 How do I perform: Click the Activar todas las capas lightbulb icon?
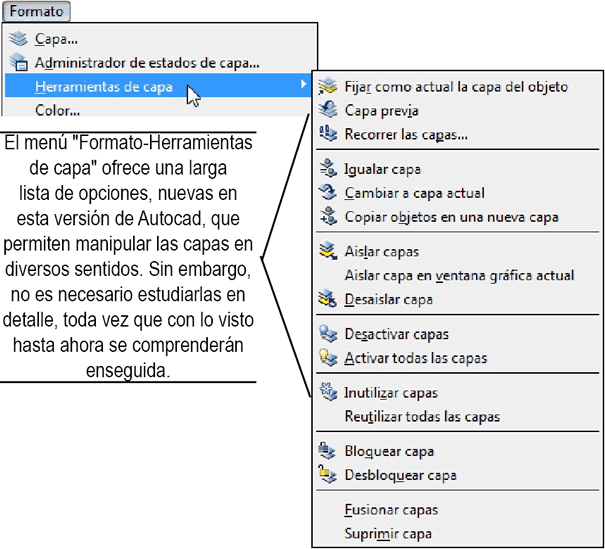click(x=328, y=358)
